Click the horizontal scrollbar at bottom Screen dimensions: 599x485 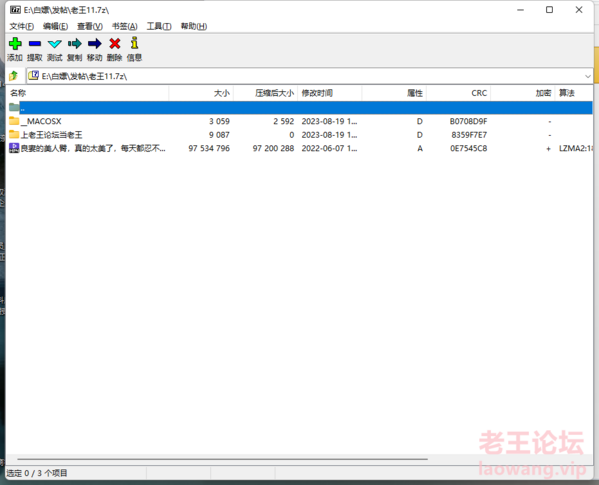(x=222, y=459)
